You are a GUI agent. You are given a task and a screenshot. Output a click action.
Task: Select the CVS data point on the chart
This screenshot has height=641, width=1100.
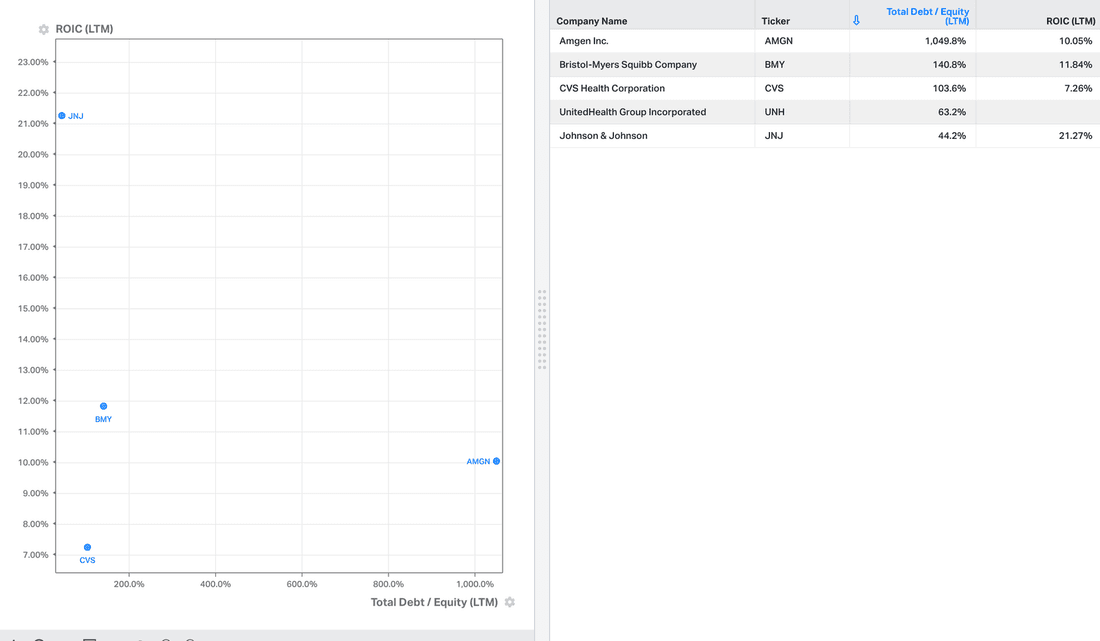point(87,548)
